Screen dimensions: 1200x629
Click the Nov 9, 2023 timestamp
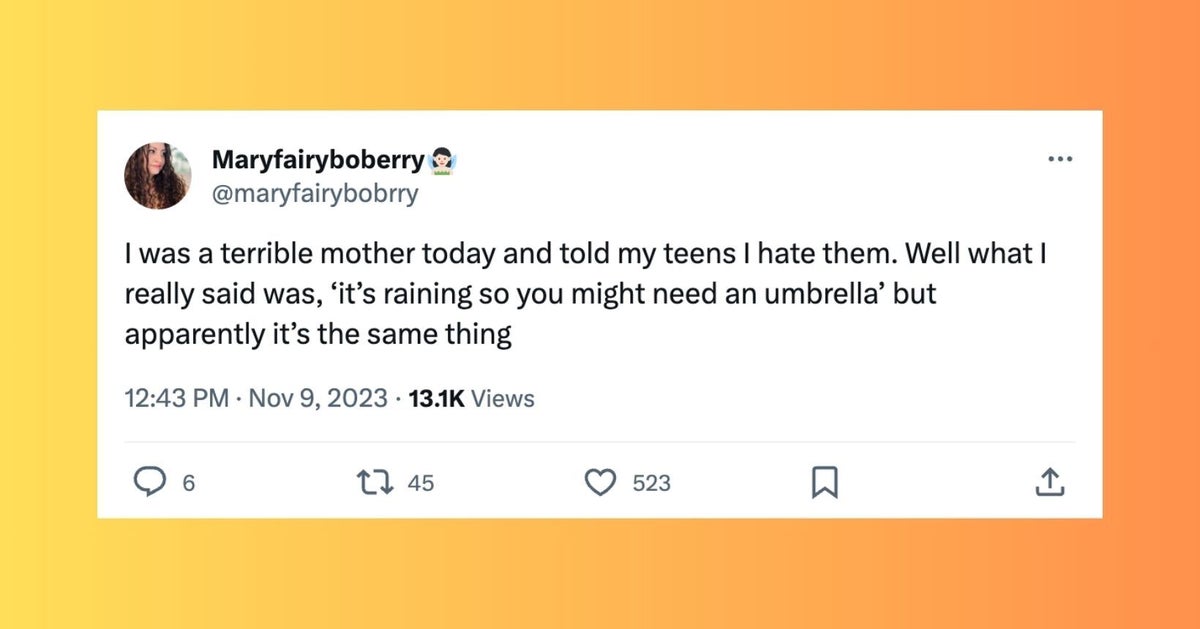310,398
